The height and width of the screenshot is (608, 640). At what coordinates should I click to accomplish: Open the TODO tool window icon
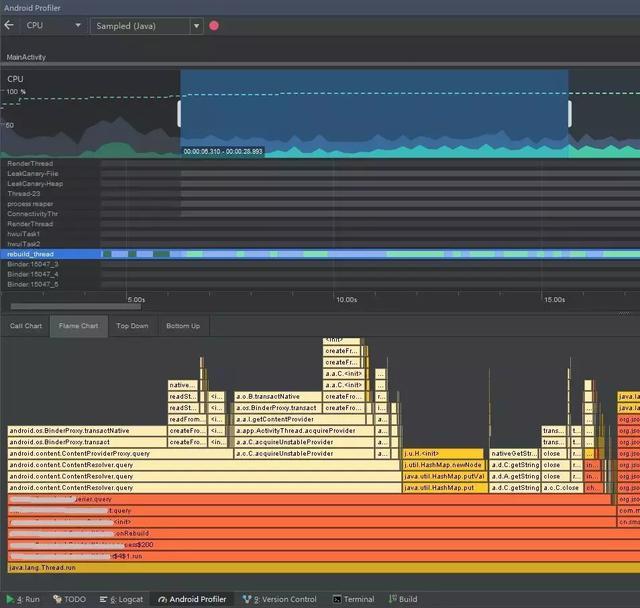click(x=58, y=599)
